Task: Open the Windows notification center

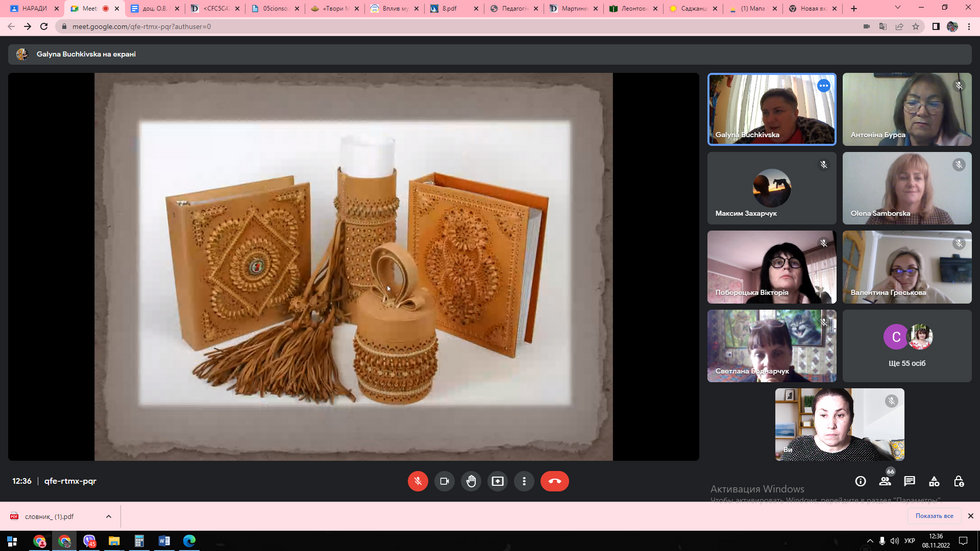Action: tap(963, 541)
